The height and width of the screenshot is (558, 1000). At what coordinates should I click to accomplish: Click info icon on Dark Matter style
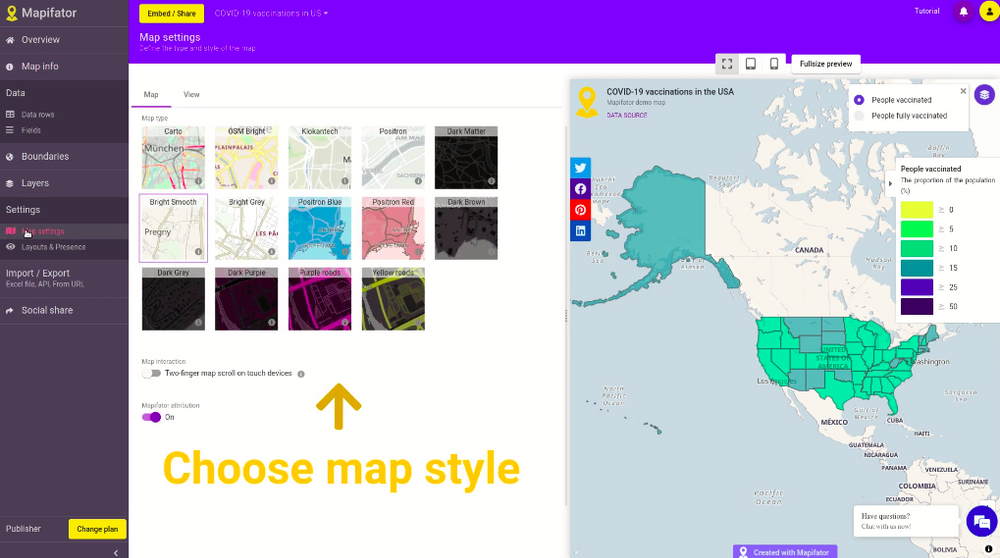pyautogui.click(x=491, y=181)
